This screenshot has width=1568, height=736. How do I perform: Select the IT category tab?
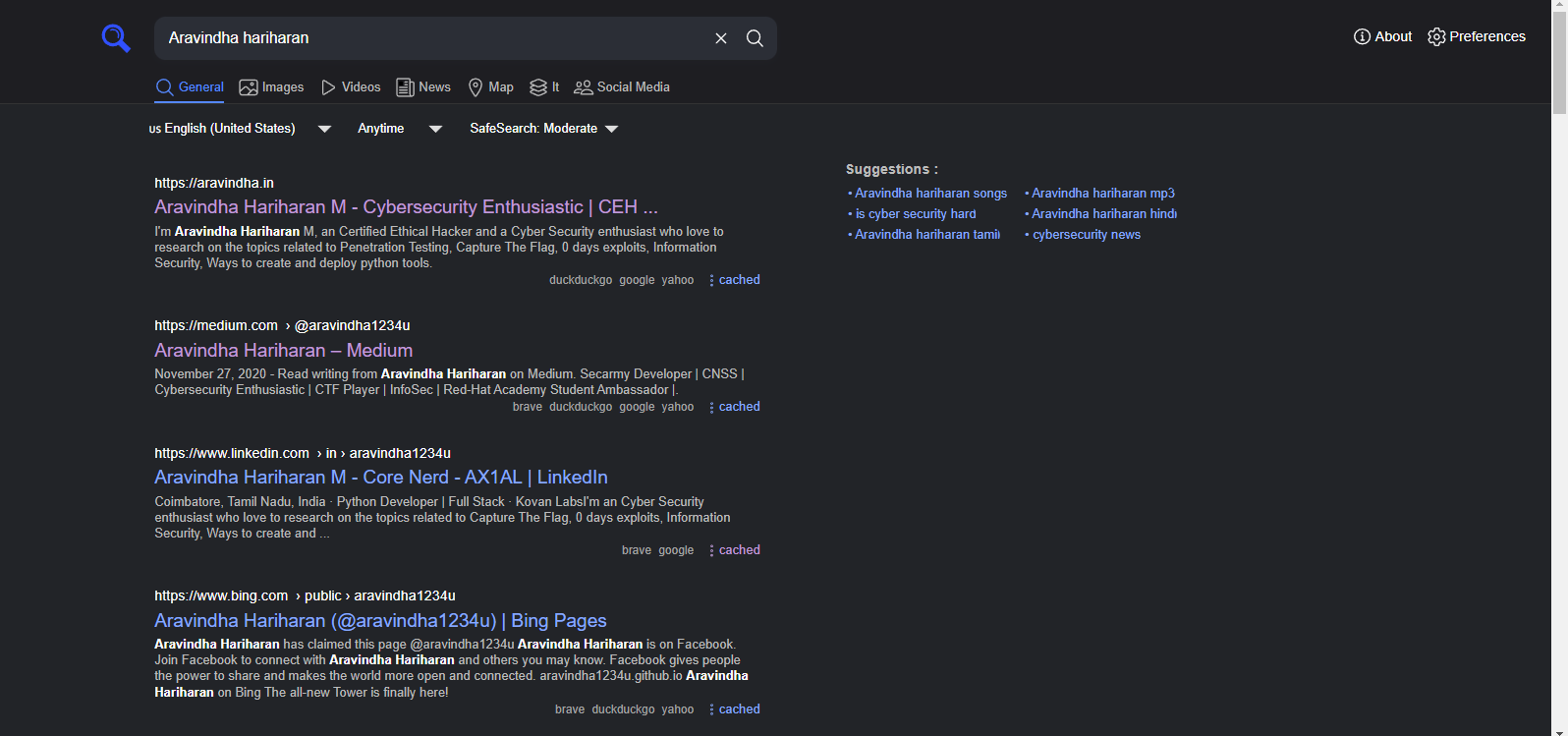(544, 87)
